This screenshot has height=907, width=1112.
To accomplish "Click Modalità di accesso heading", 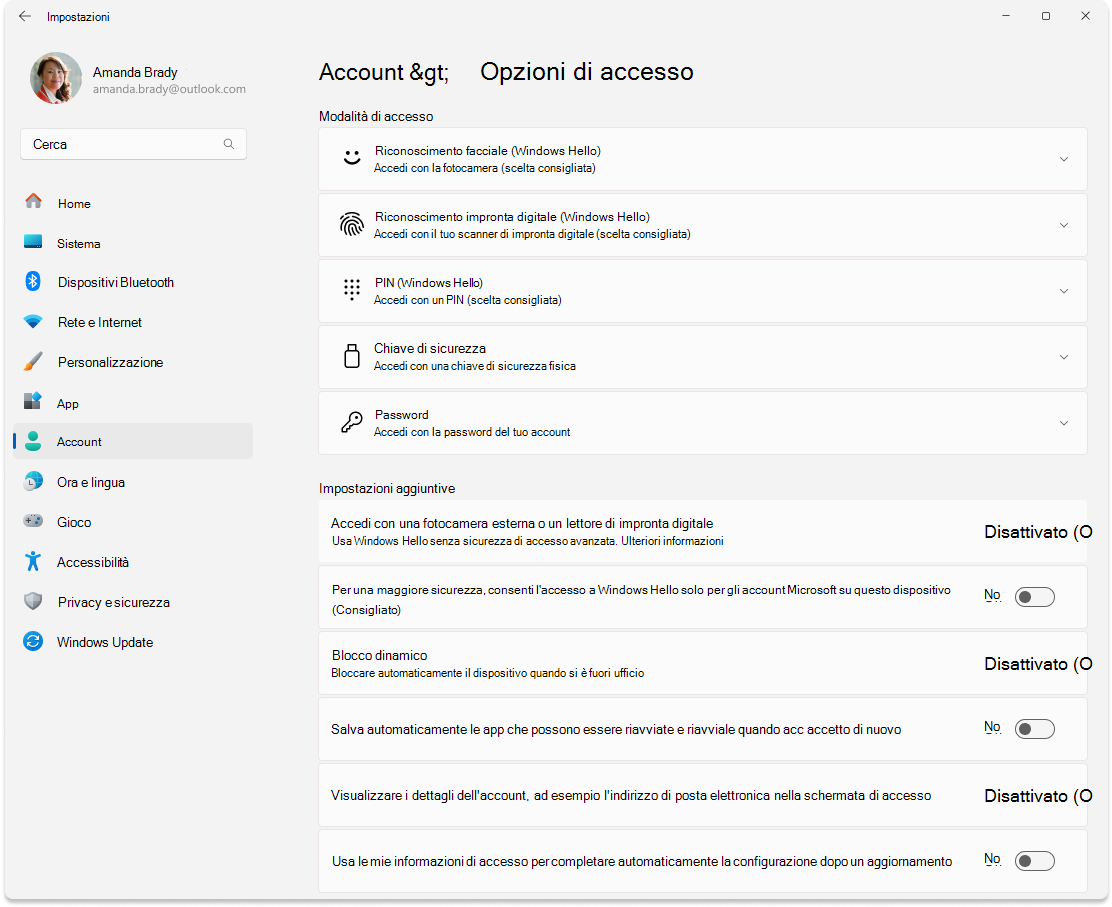I will click(376, 116).
